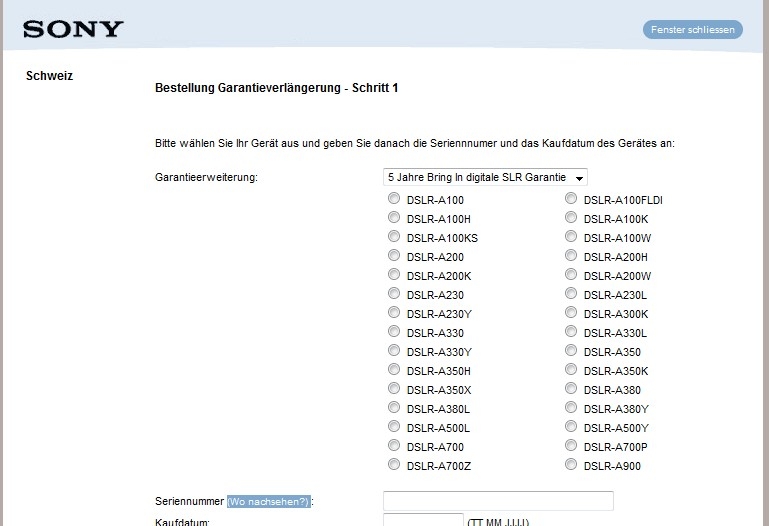769x526 pixels.
Task: Click the Bestellung Garantieverlängerung heading
Action: point(277,88)
